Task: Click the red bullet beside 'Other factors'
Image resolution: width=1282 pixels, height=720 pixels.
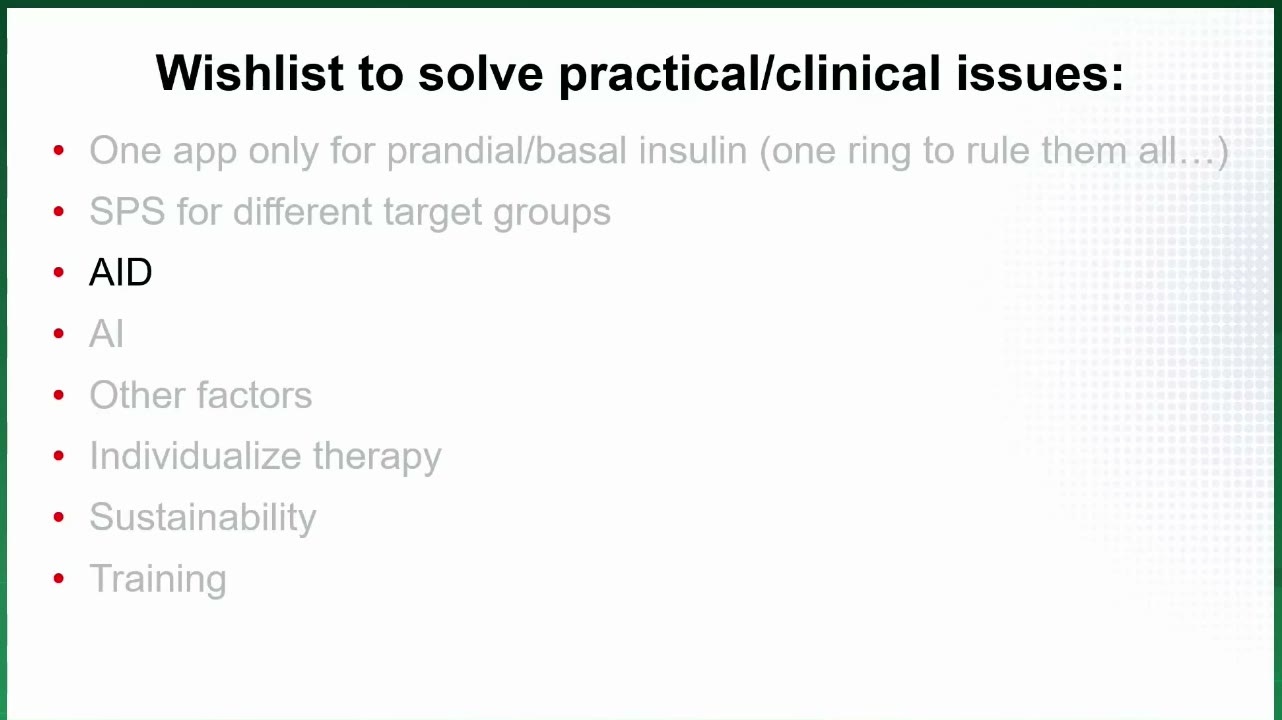Action: click(59, 395)
